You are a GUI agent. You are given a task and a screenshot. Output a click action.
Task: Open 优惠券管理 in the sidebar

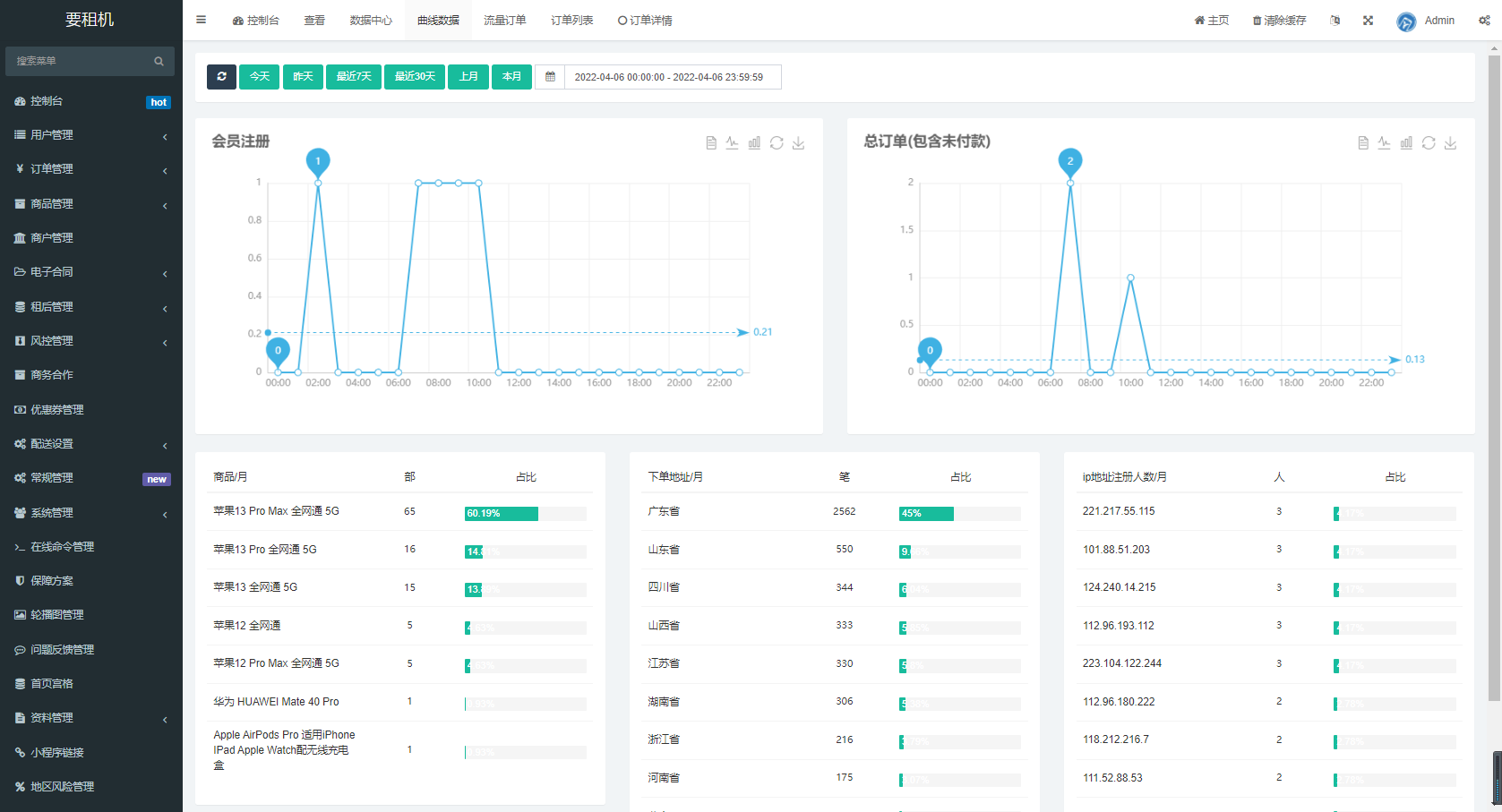coord(91,410)
